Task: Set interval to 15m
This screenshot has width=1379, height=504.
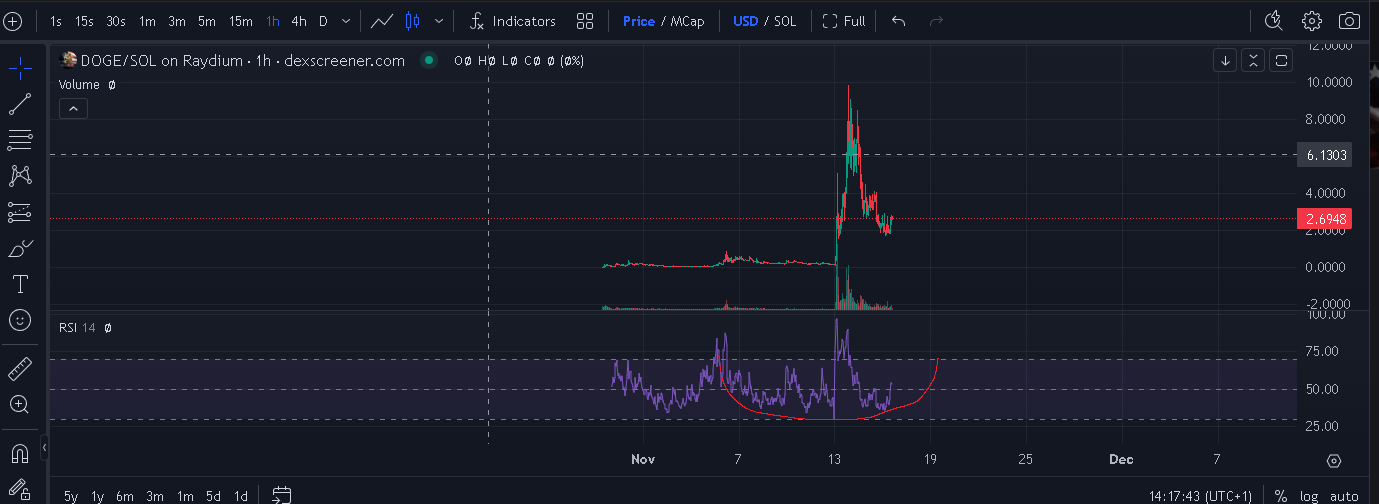Action: (241, 20)
